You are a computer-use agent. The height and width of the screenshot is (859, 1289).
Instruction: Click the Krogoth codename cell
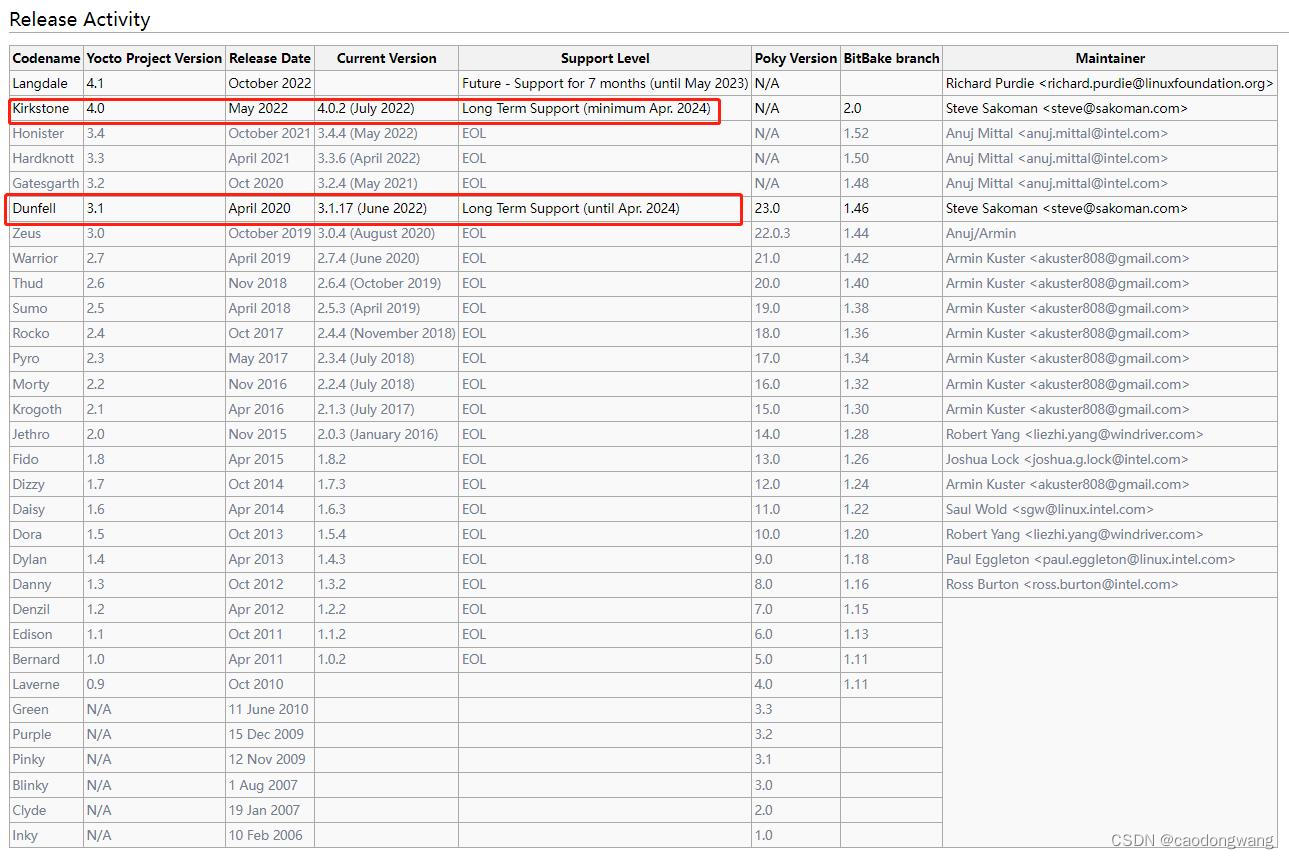click(x=46, y=409)
